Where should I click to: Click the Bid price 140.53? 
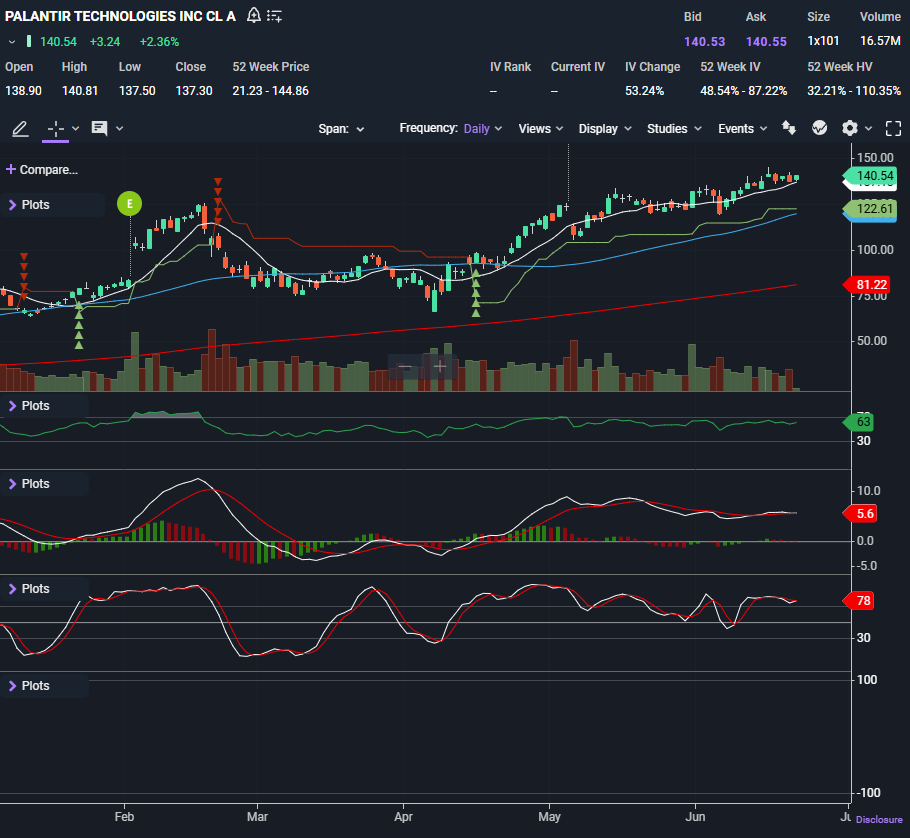705,42
